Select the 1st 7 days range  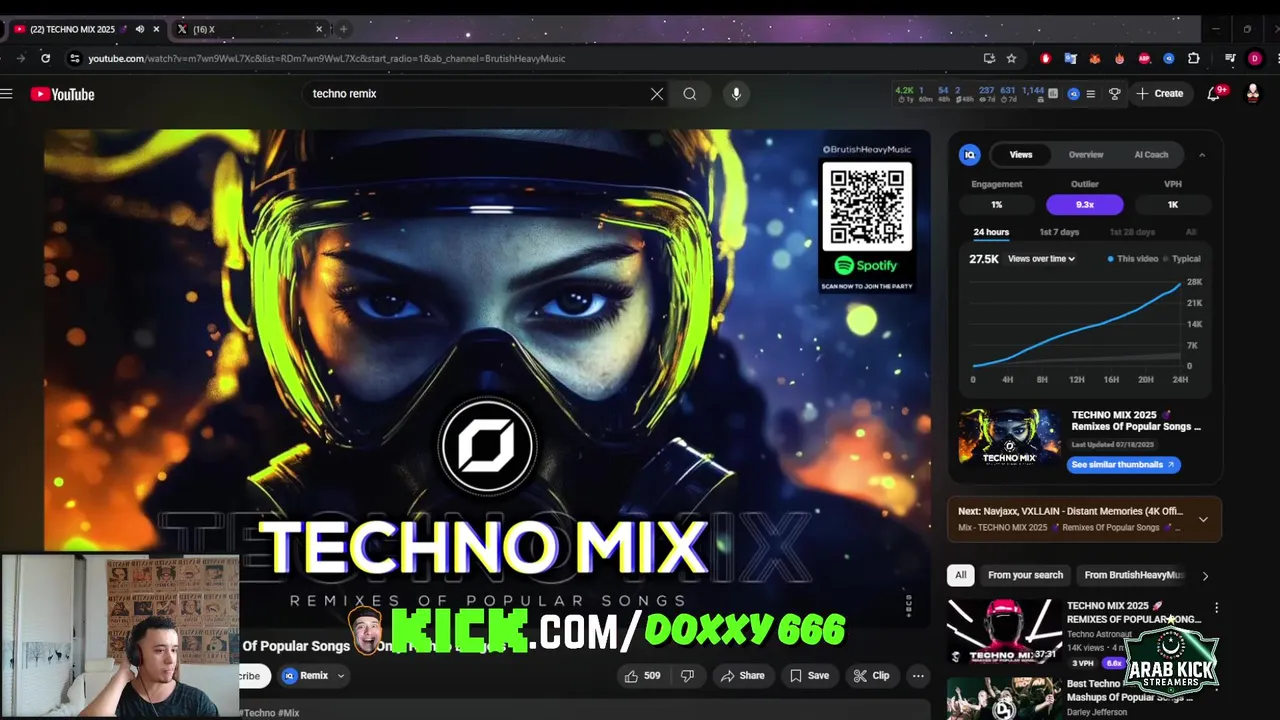(x=1059, y=232)
